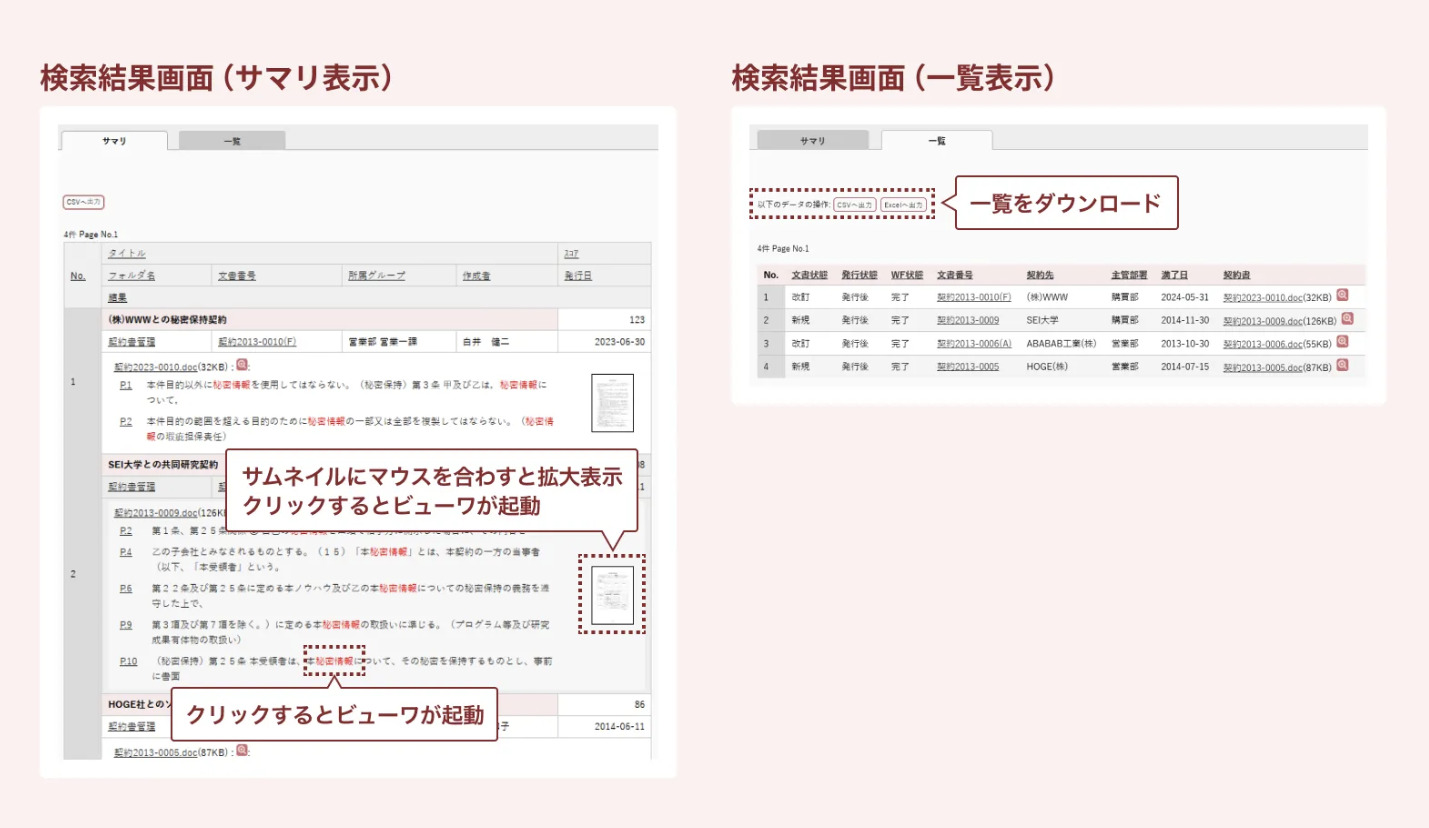Click title SEI大学との共同研究契約

[x=162, y=465]
